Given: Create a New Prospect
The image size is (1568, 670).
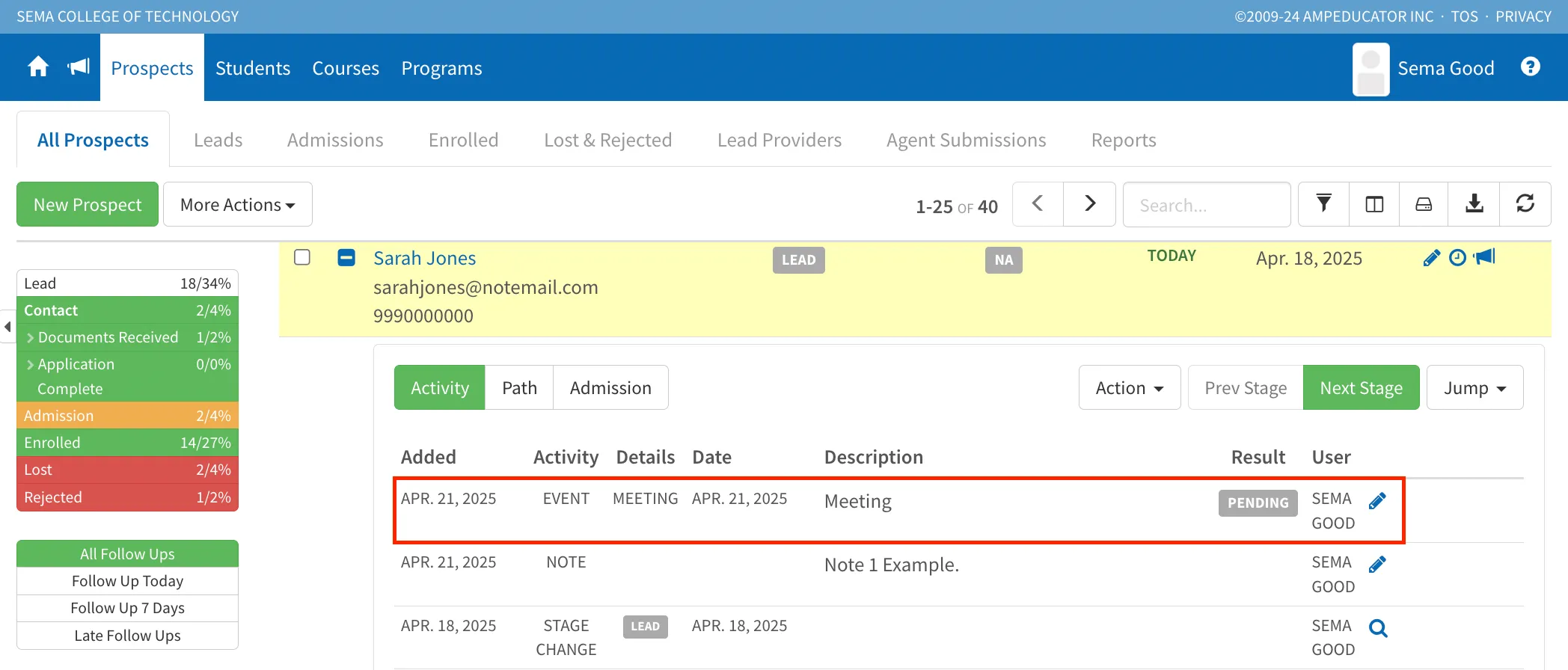Looking at the screenshot, I should click(x=88, y=204).
